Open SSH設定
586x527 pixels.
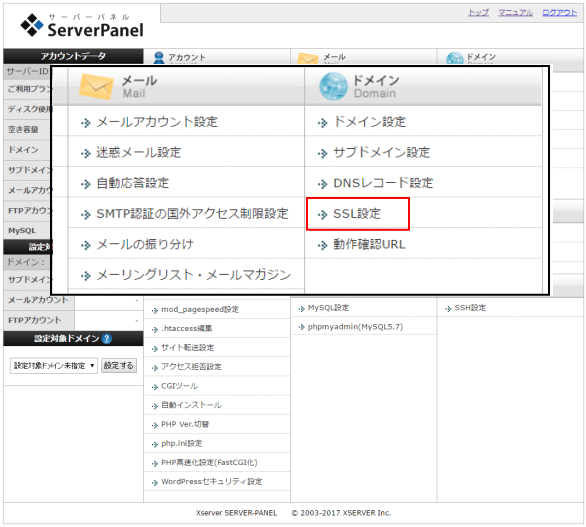point(470,308)
